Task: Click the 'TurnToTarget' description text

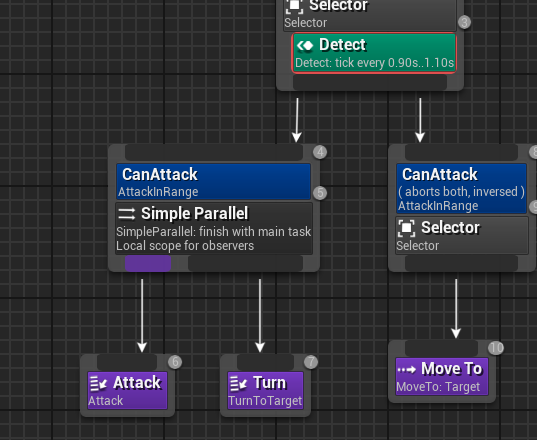Action: click(x=265, y=401)
